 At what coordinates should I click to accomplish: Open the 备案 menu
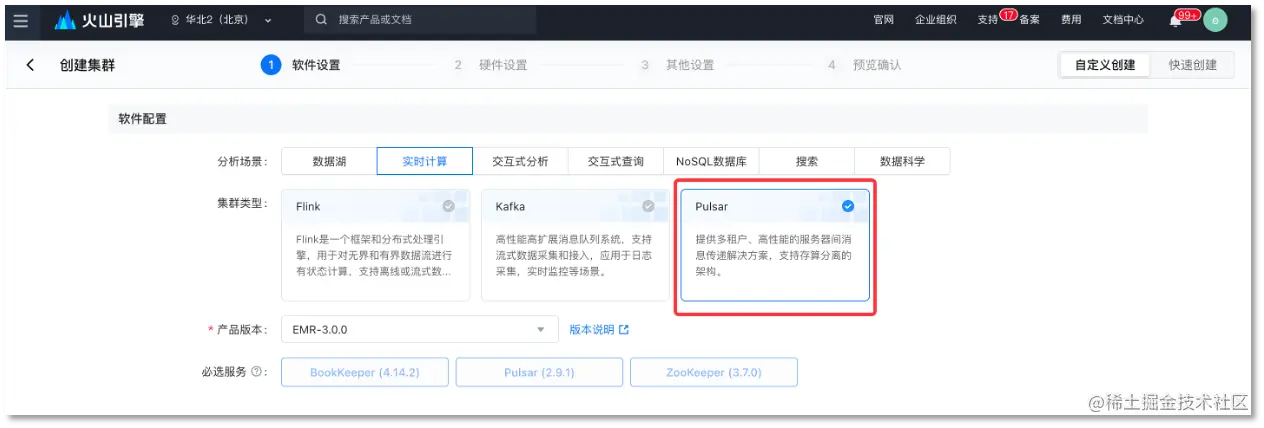(x=1030, y=20)
